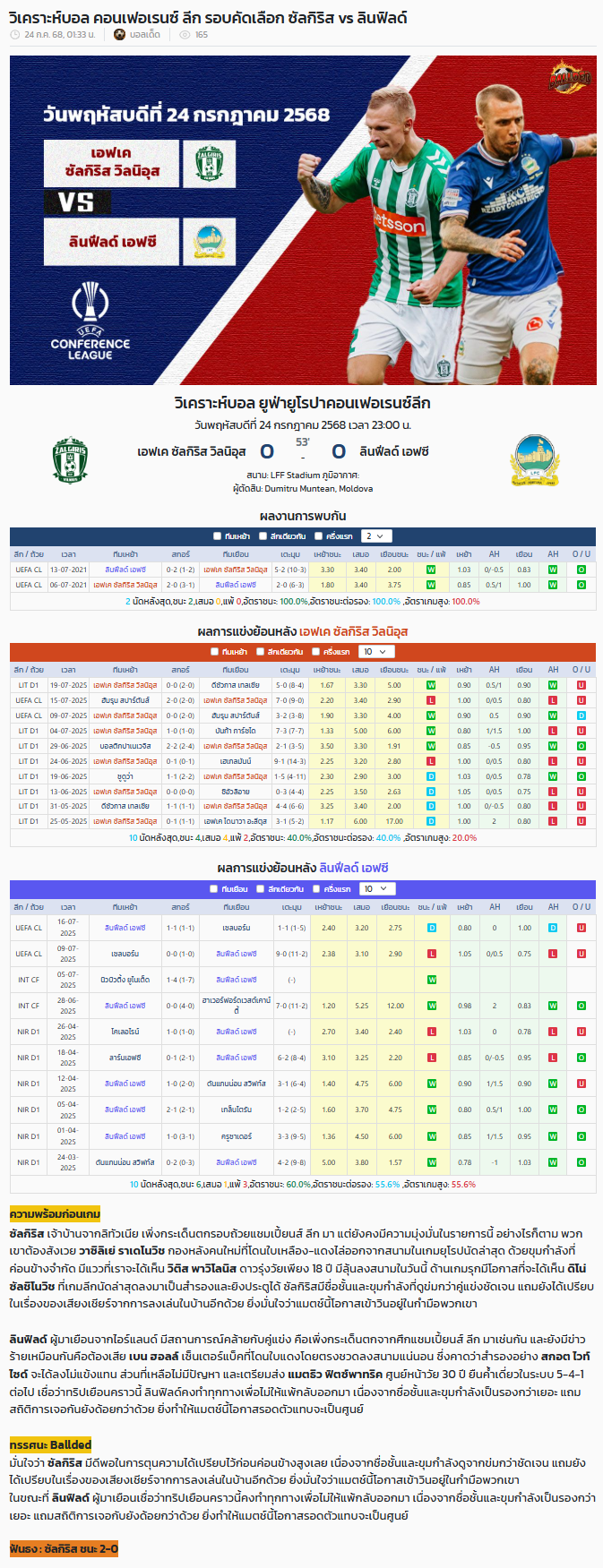Click the eye views icon beside 165
The height and width of the screenshot is (1568, 603).
(185, 35)
